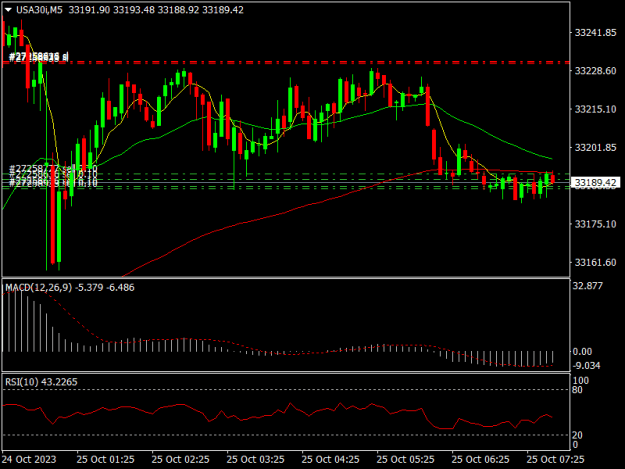The image size is (625, 469).
Task: Select the RSI(10) 43.2265 indicator label
Action: click(x=41, y=382)
